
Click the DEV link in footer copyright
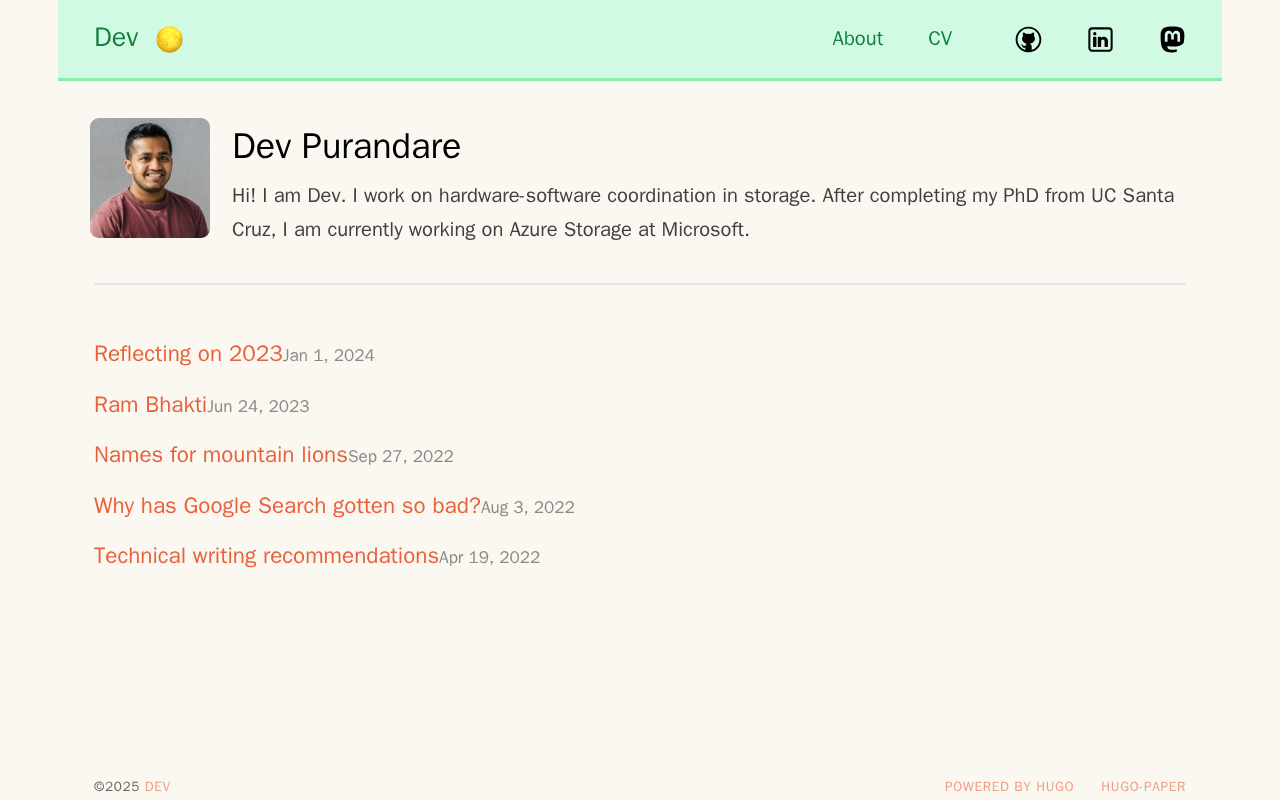click(x=157, y=787)
